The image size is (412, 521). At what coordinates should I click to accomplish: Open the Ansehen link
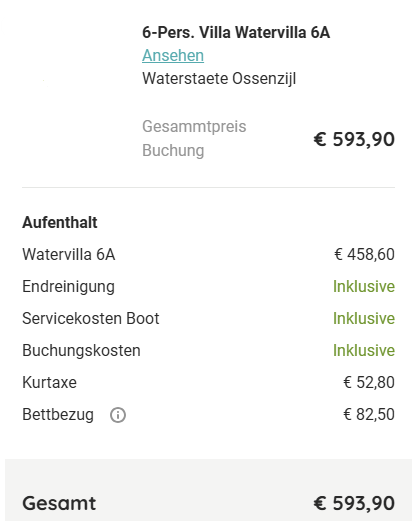tap(173, 55)
